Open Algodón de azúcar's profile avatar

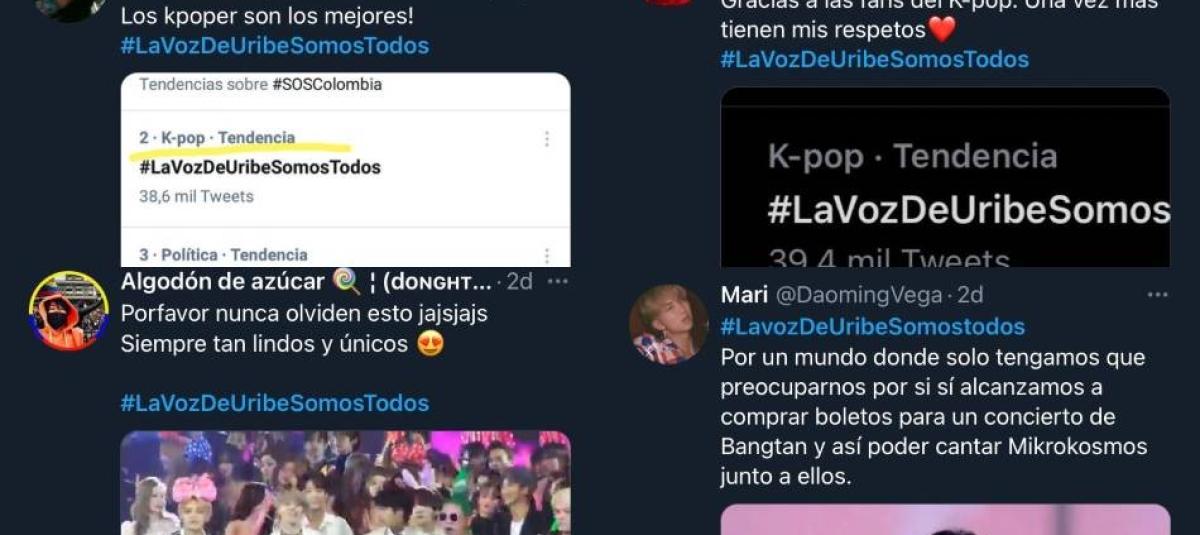click(x=69, y=311)
